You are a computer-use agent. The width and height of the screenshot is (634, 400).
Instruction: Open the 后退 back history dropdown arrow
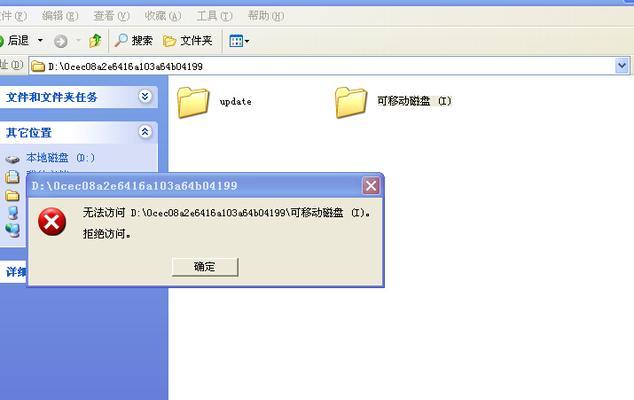(x=40, y=40)
